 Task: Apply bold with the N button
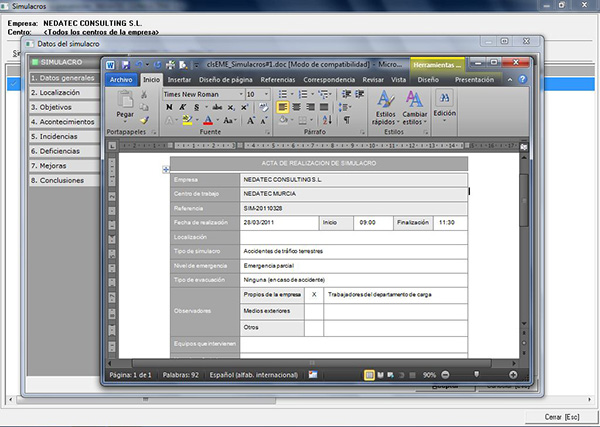(169, 108)
